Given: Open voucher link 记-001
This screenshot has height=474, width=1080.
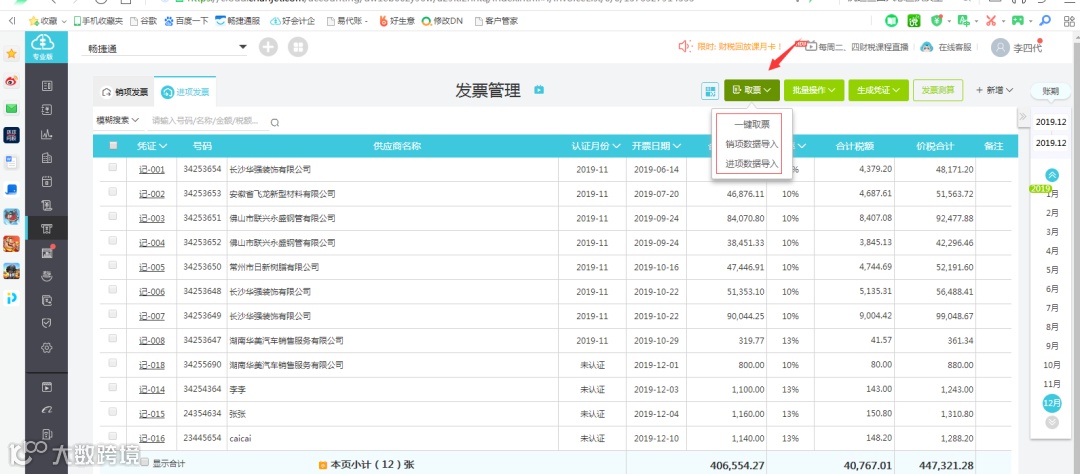Looking at the screenshot, I should point(152,169).
